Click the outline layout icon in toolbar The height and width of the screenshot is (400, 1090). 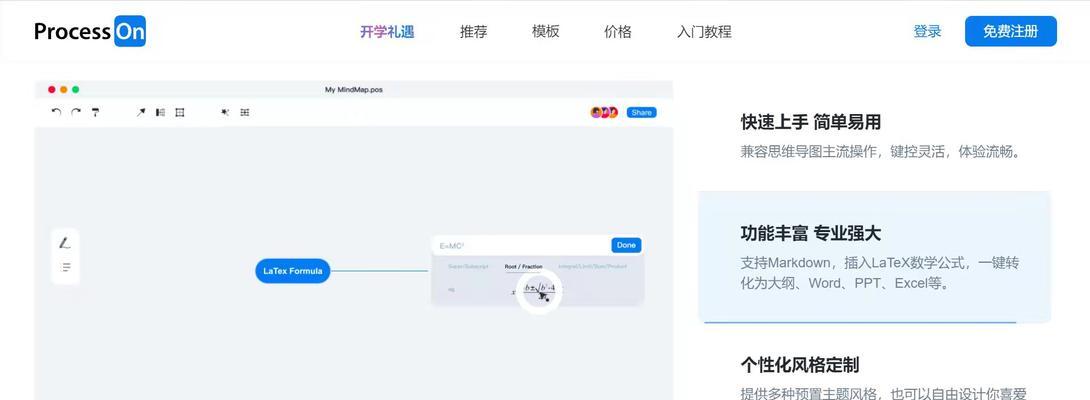click(161, 112)
